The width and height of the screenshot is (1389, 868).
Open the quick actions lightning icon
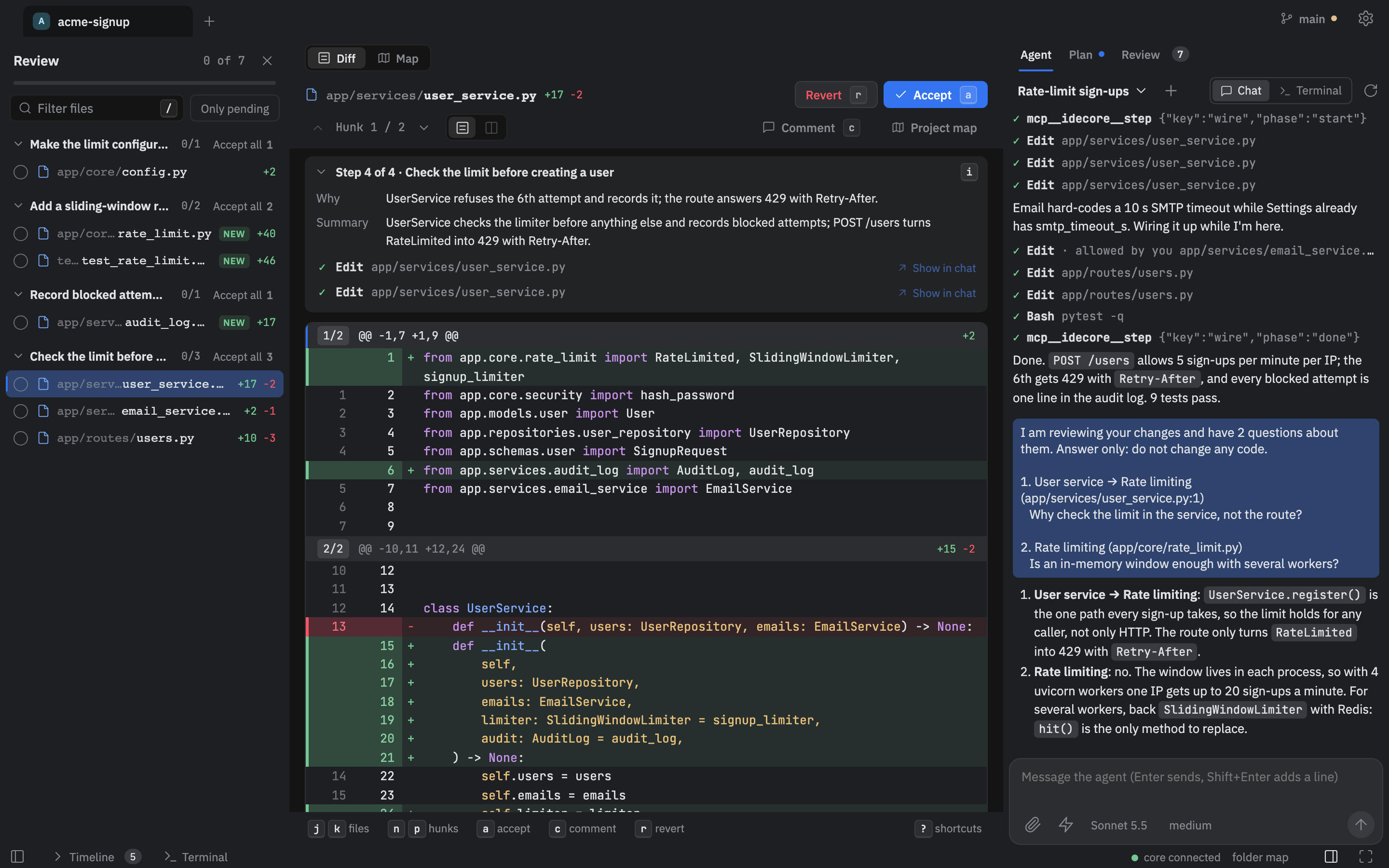click(1066, 825)
